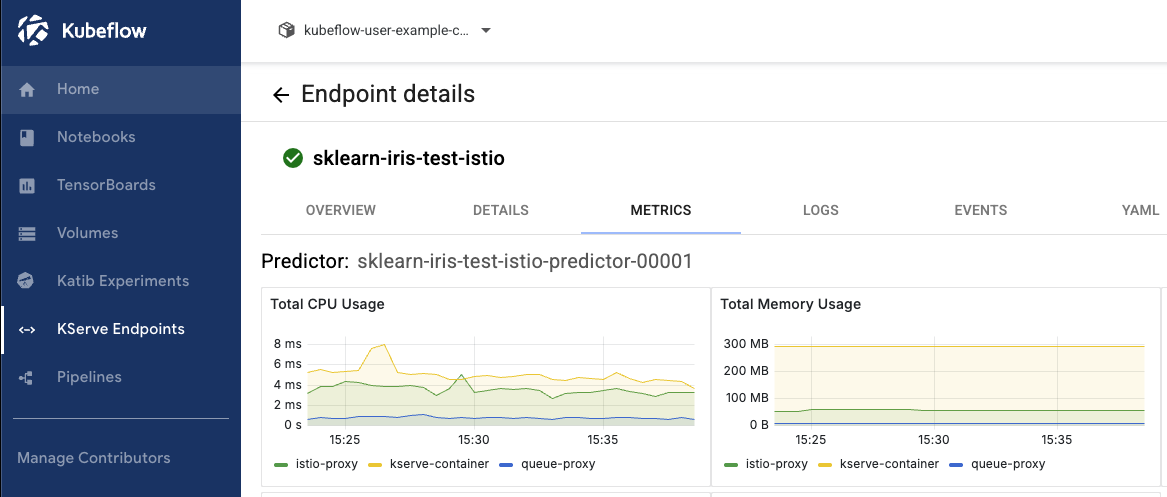Click the predictor name sklearn-iris-test-istio-predictor-00001
Viewport: 1167px width, 497px height.
[525, 261]
